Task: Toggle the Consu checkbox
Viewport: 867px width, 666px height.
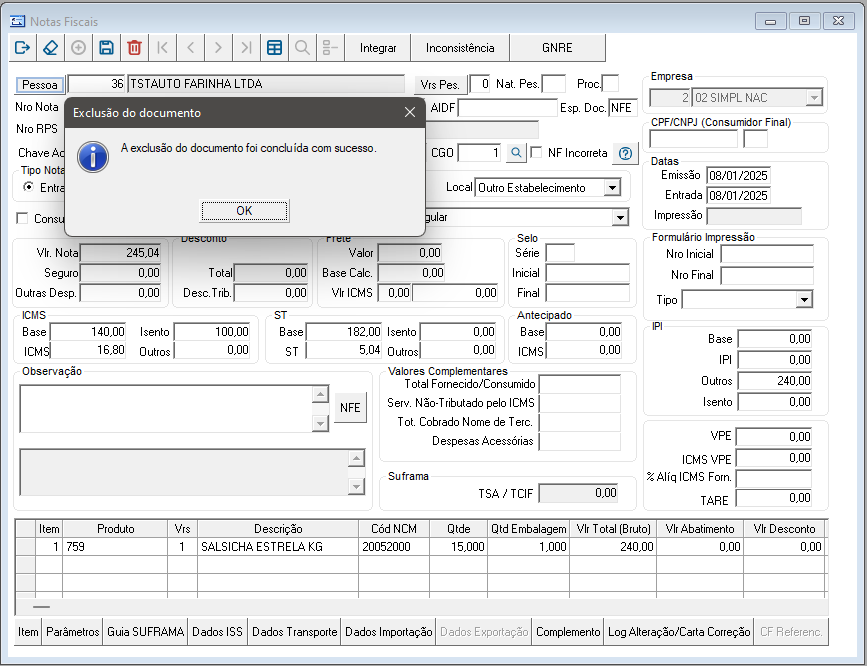Action: click(x=22, y=218)
